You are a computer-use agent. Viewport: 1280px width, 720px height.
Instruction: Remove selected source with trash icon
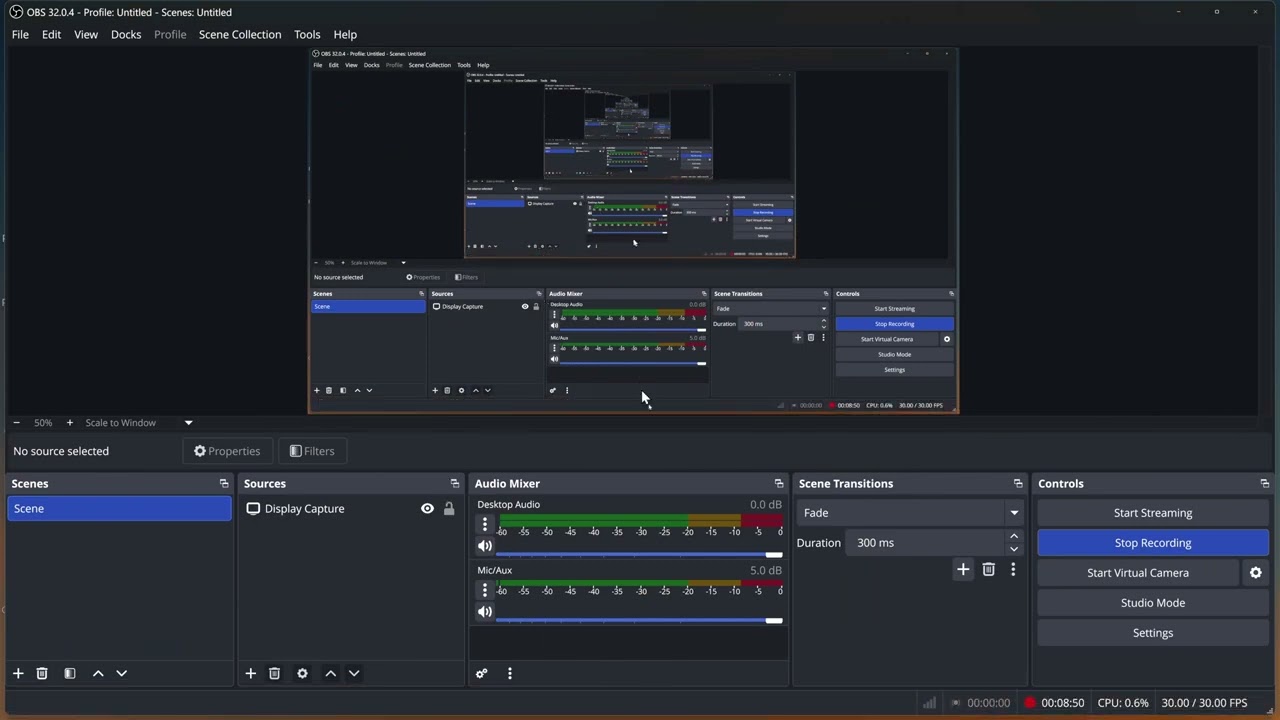coord(275,673)
